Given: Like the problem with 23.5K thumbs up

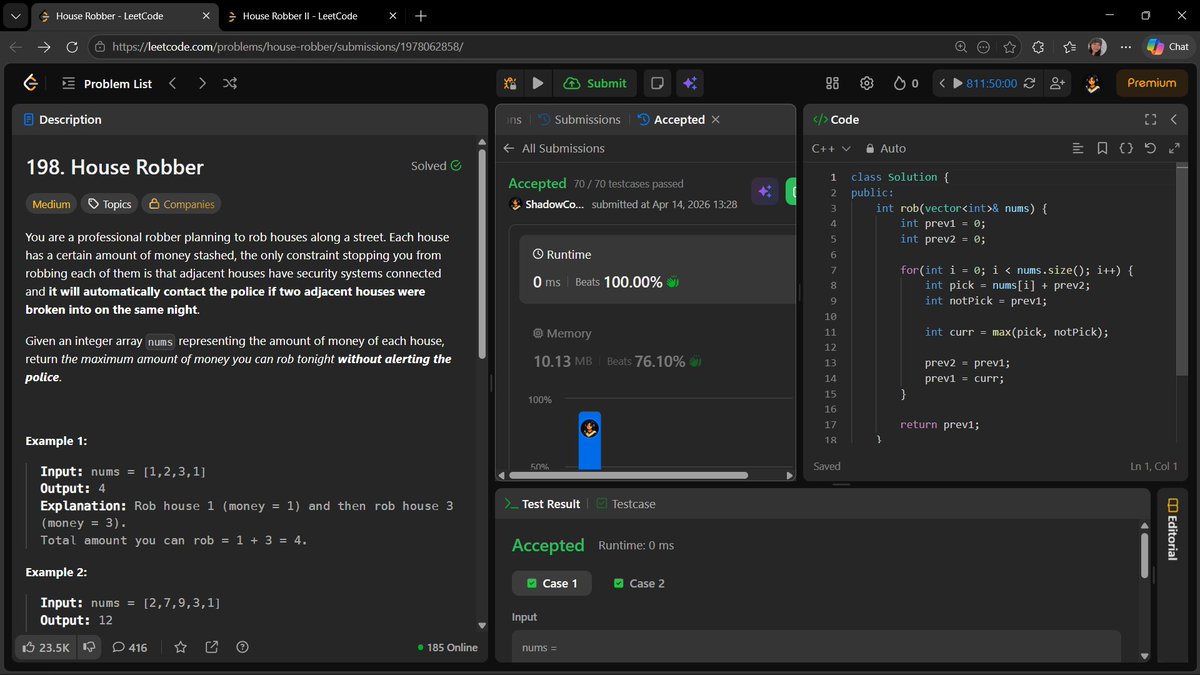Looking at the screenshot, I should coord(45,647).
